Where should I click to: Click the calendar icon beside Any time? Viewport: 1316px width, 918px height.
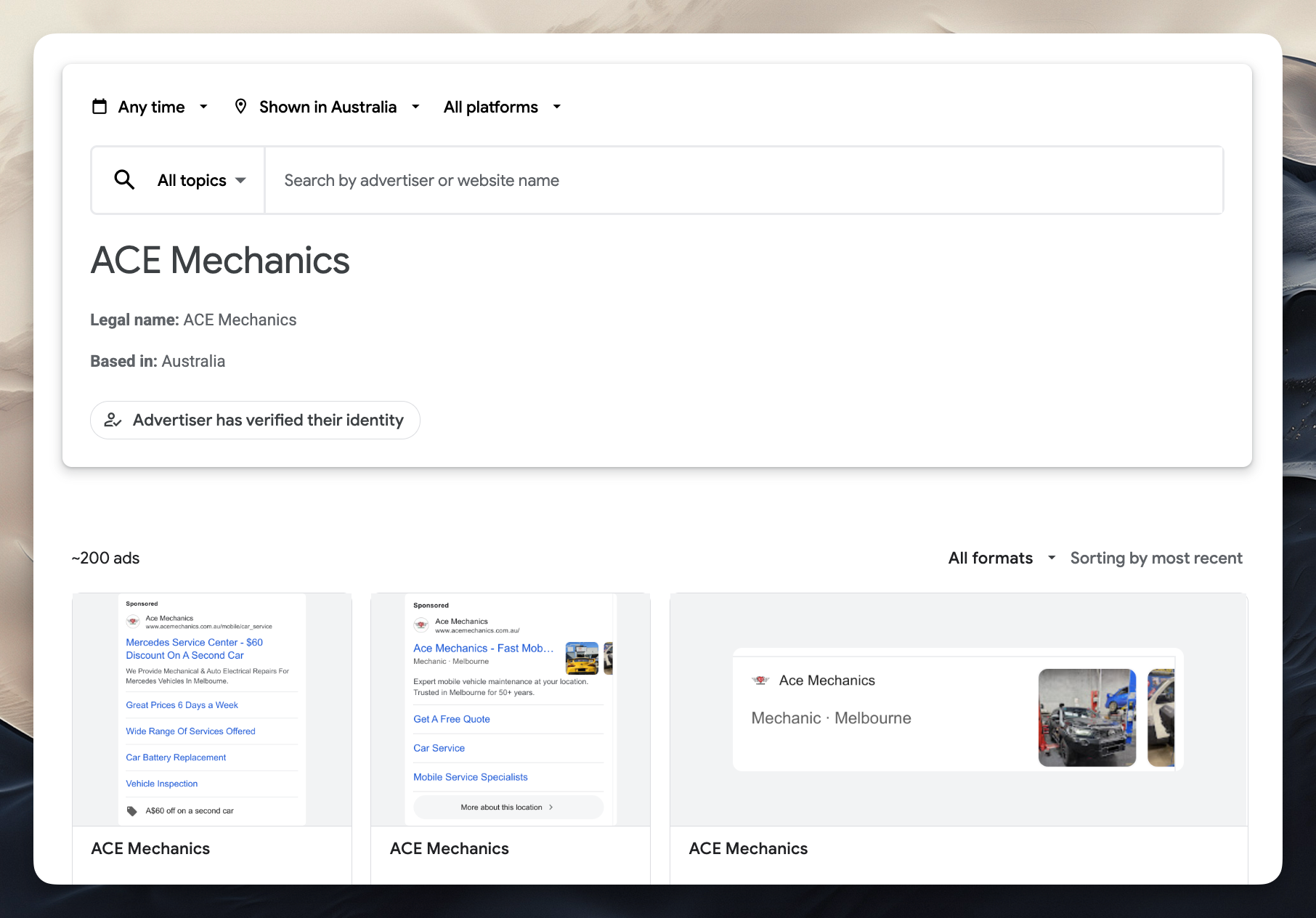[x=99, y=106]
